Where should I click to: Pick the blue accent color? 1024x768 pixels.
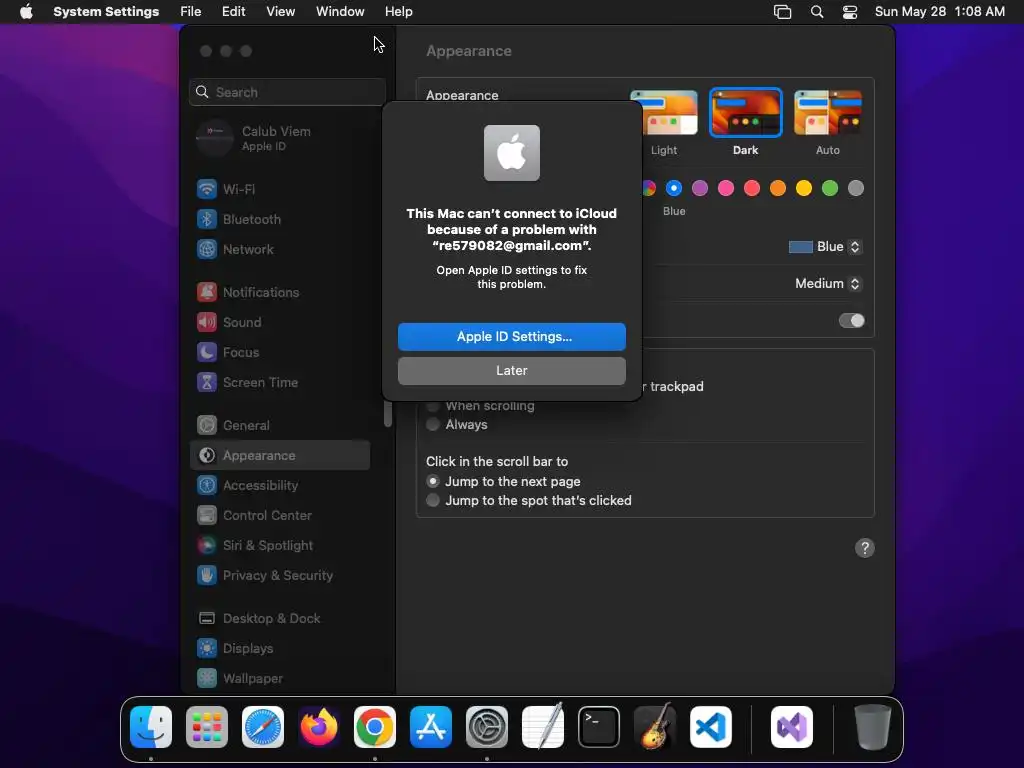[674, 189]
